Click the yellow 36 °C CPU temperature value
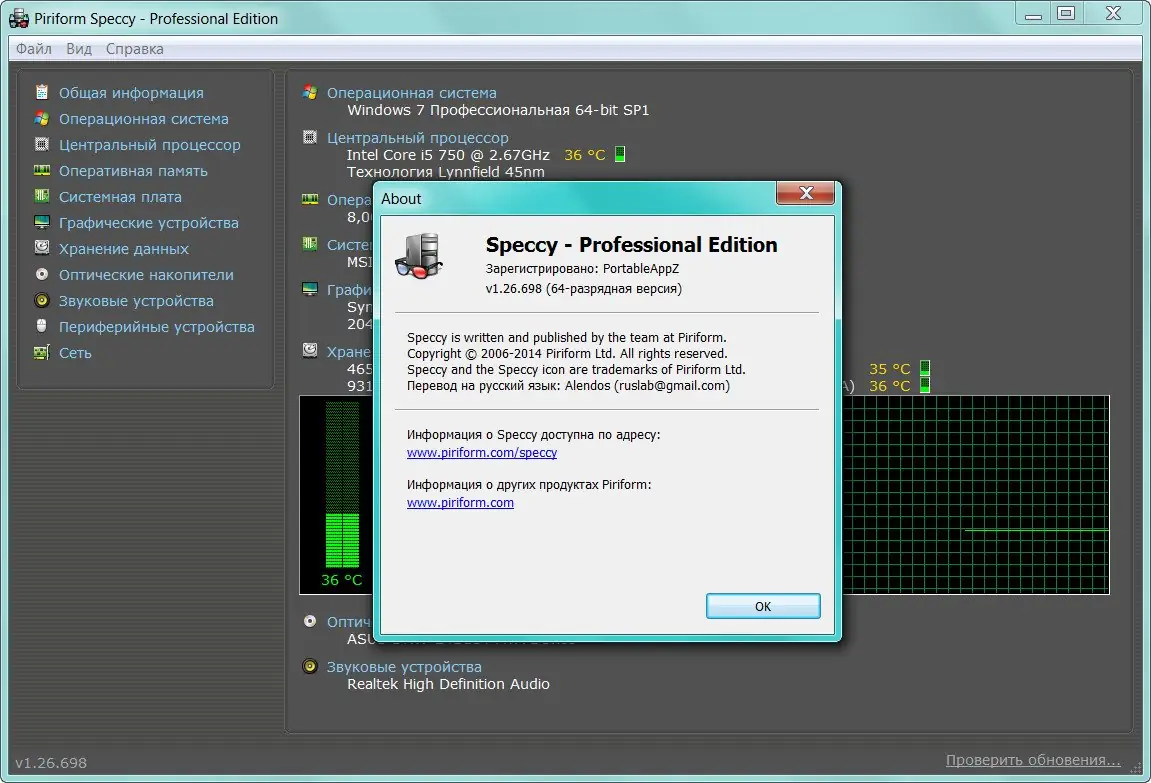This screenshot has height=783, width=1151. [585, 155]
